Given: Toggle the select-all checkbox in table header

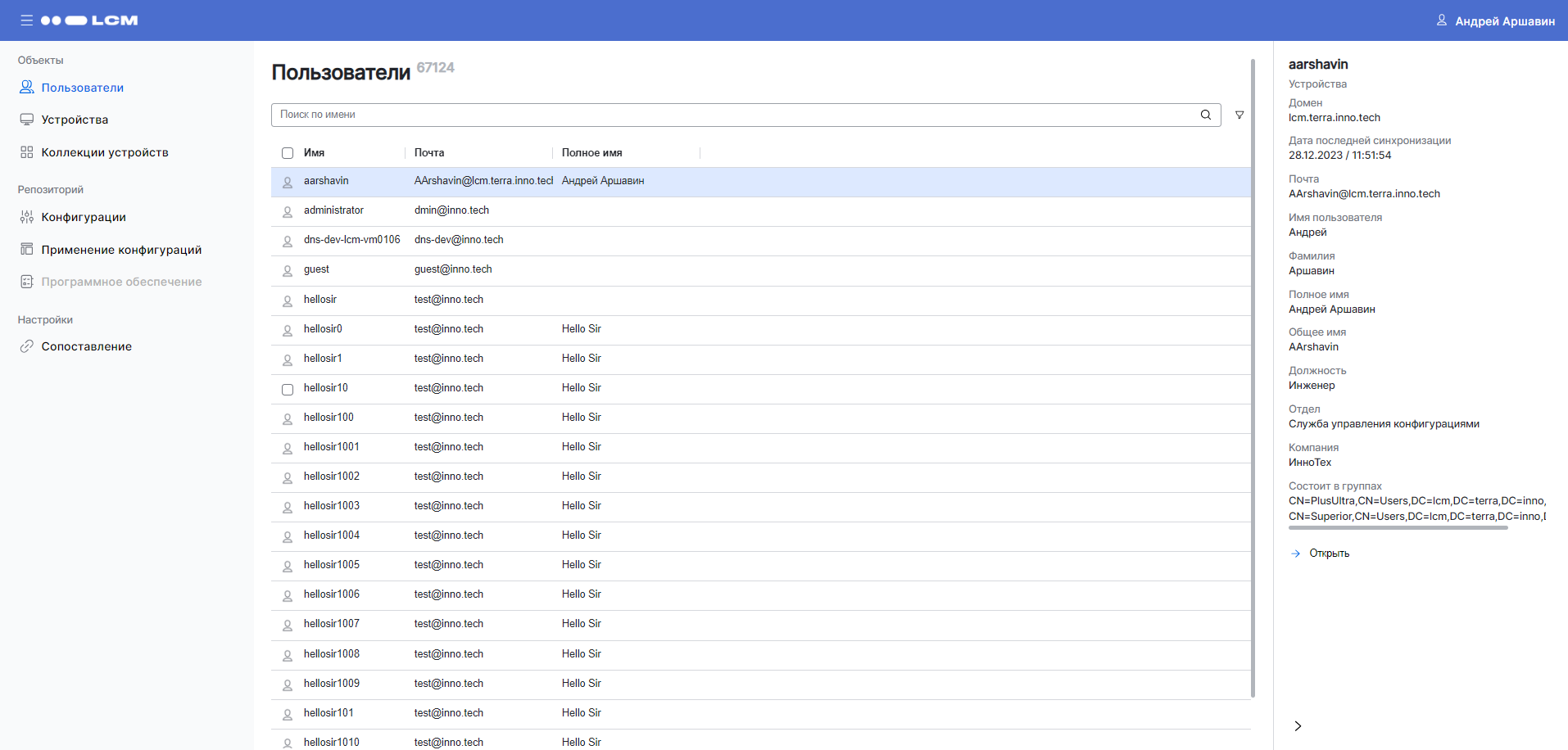Looking at the screenshot, I should (287, 153).
